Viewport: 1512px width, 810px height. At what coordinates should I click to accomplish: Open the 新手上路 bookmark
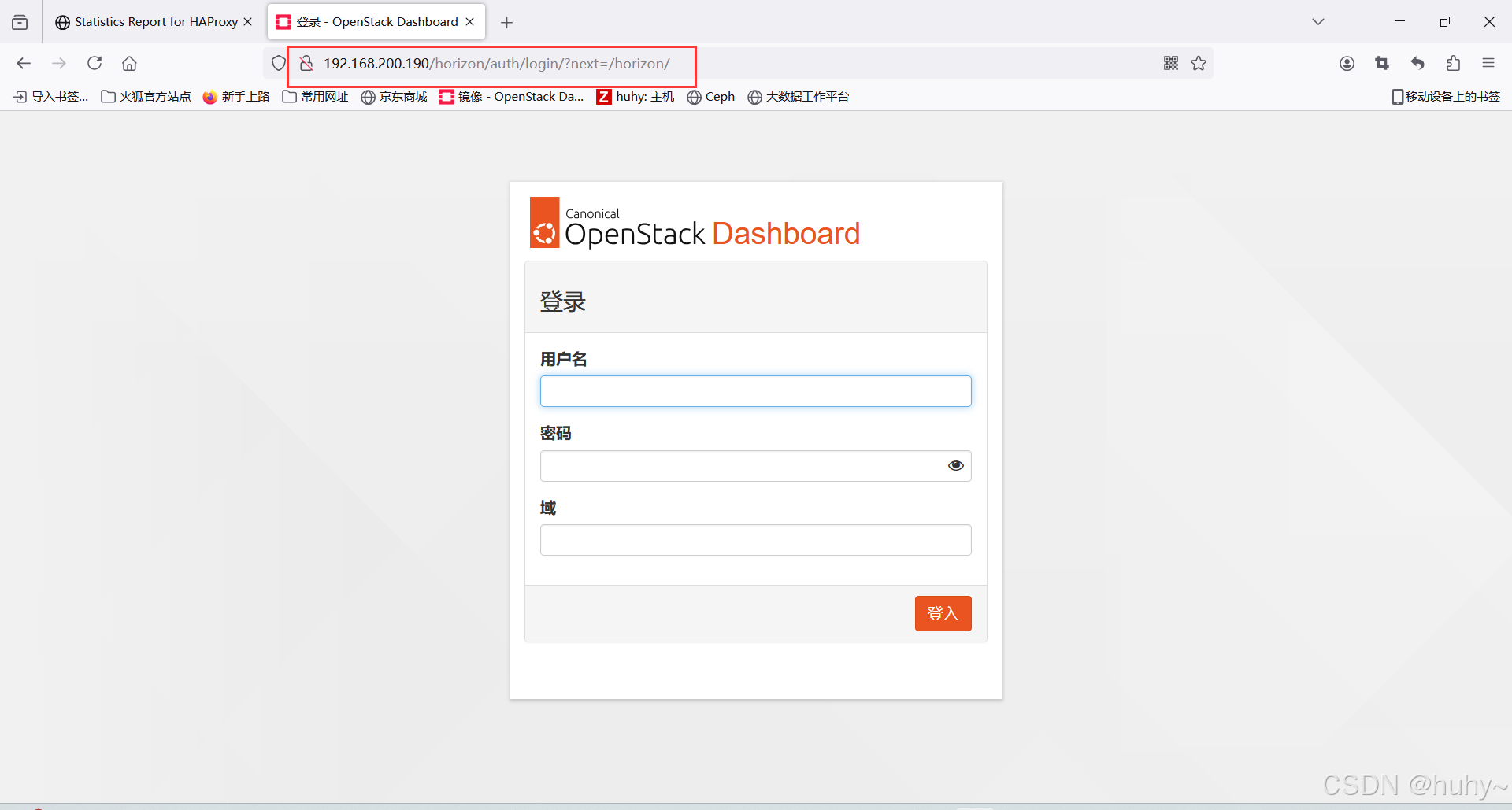click(x=236, y=97)
